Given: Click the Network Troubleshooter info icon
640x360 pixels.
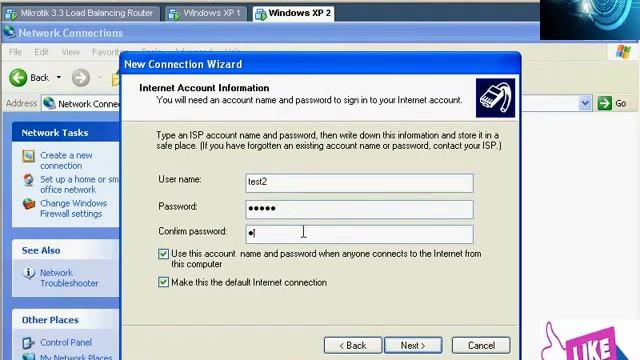Looking at the screenshot, I should click(29, 273).
